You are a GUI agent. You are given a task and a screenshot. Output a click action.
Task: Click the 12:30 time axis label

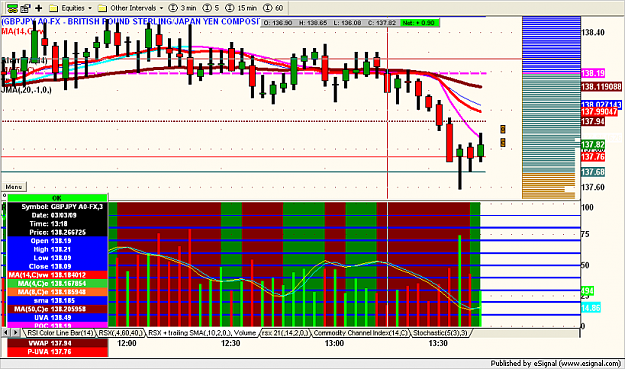[230, 343]
